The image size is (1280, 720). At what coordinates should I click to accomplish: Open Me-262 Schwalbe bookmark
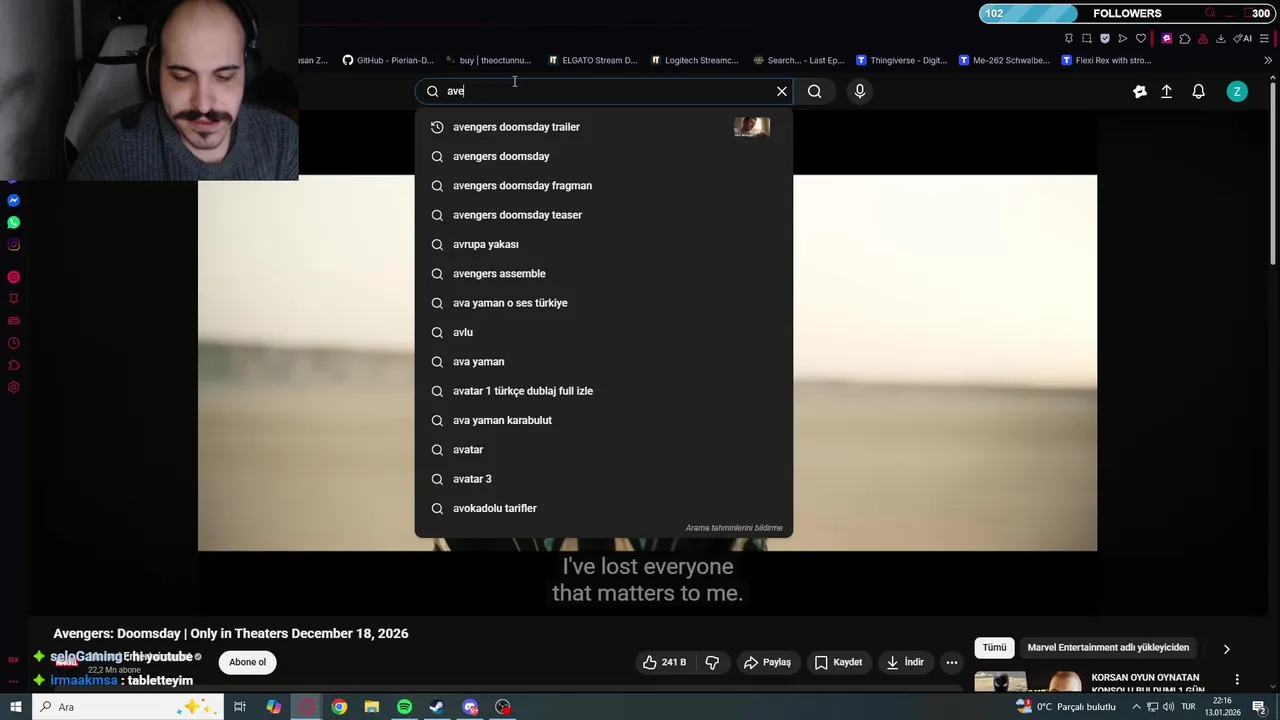coord(1005,60)
